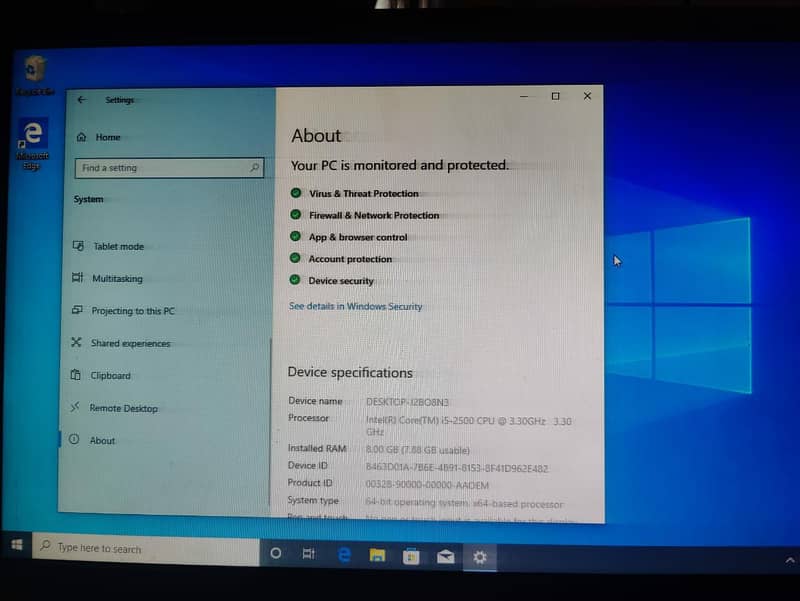
Task: Click the Projecting to this PC icon
Action: (77, 310)
